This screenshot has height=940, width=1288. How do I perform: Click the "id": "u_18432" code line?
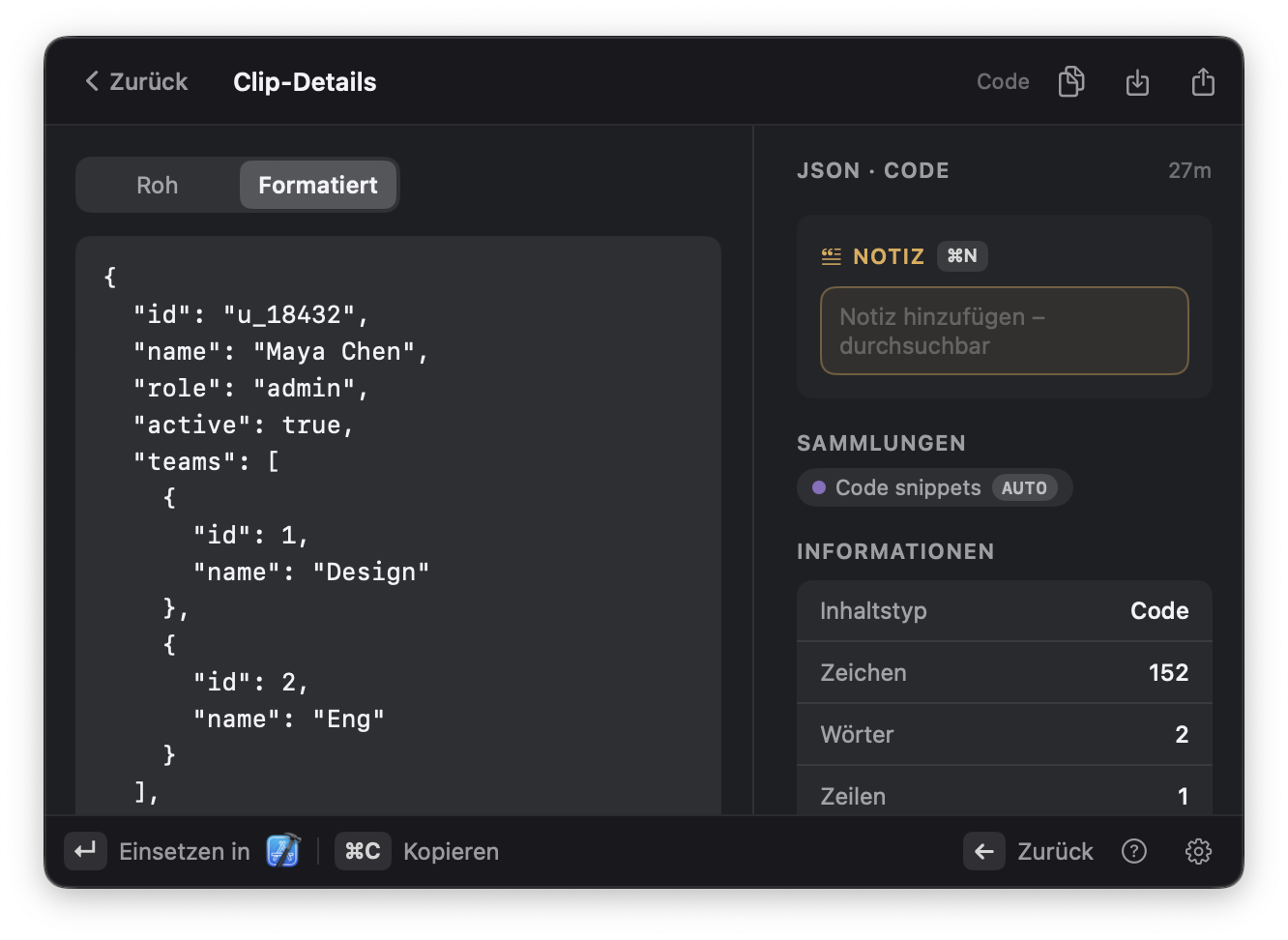[x=251, y=314]
